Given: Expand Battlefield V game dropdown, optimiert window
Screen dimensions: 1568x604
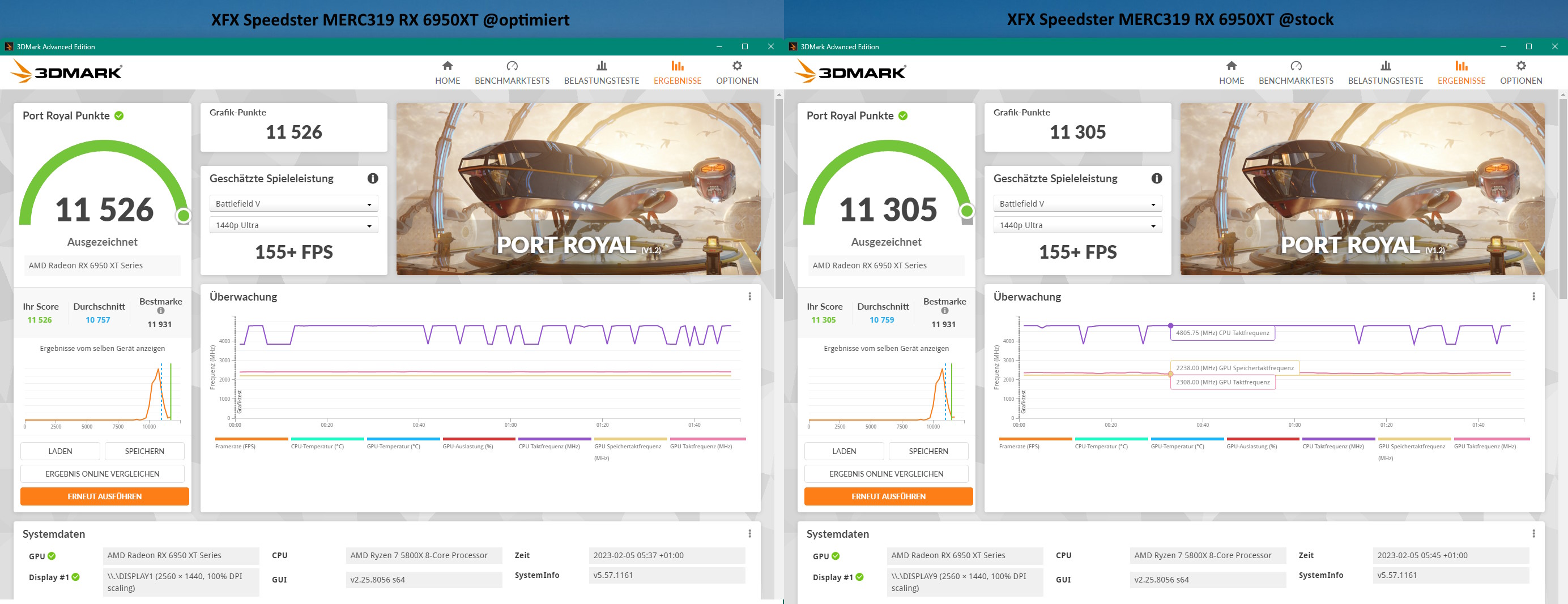Looking at the screenshot, I should coord(293,204).
